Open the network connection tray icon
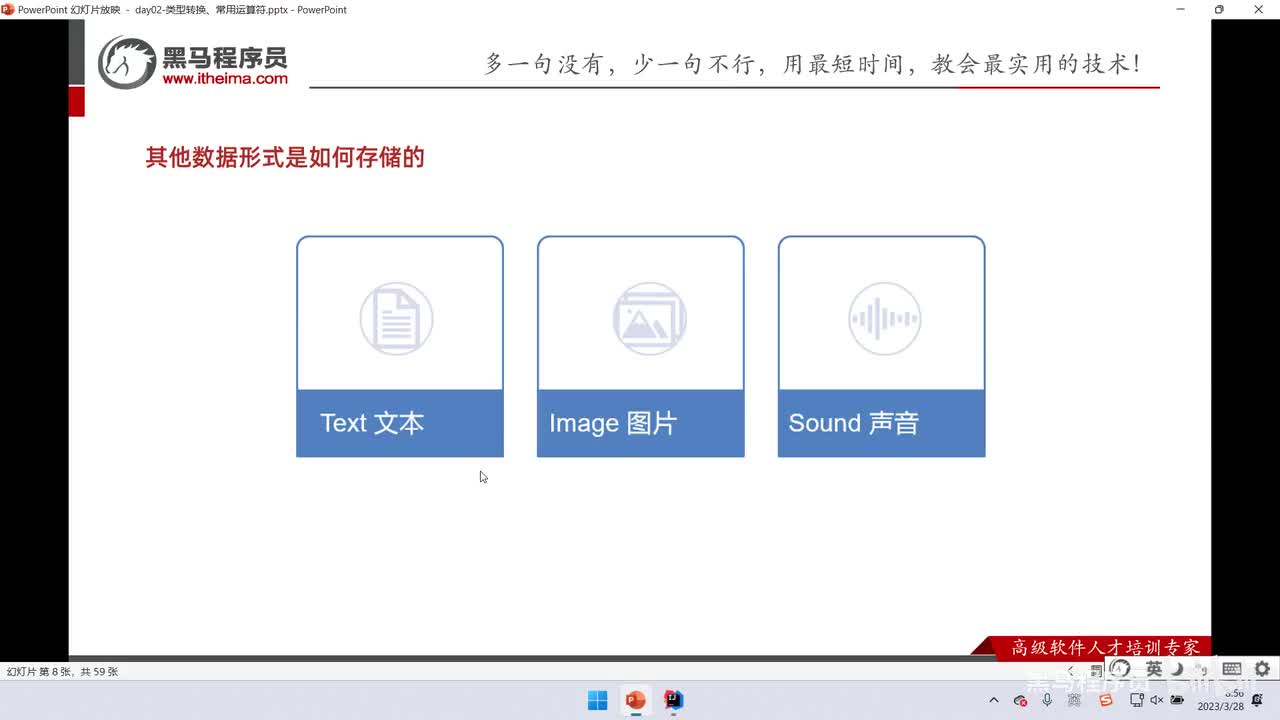The image size is (1280, 720). tap(1136, 700)
